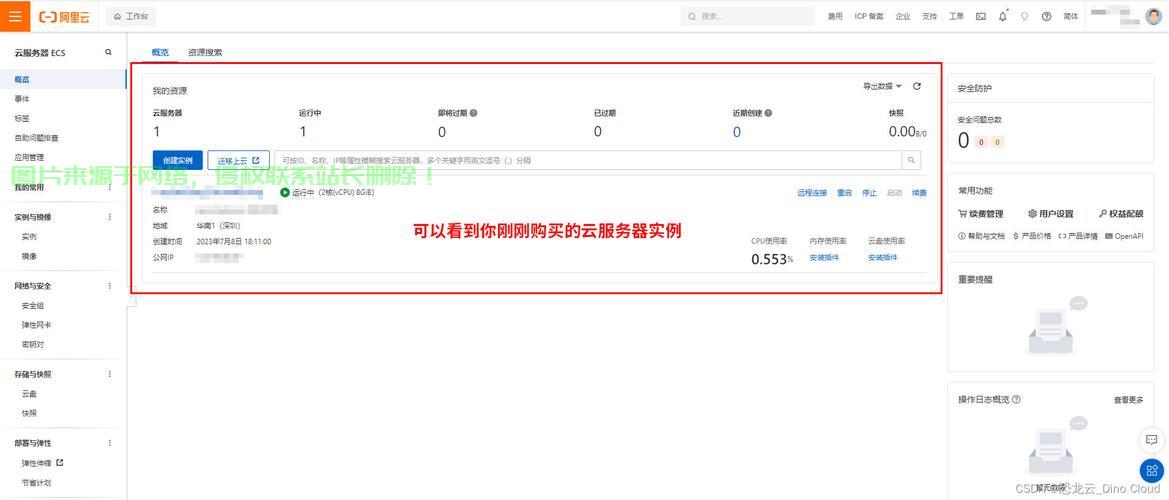
Task: Click the instance search magnifier button
Action: 911,160
